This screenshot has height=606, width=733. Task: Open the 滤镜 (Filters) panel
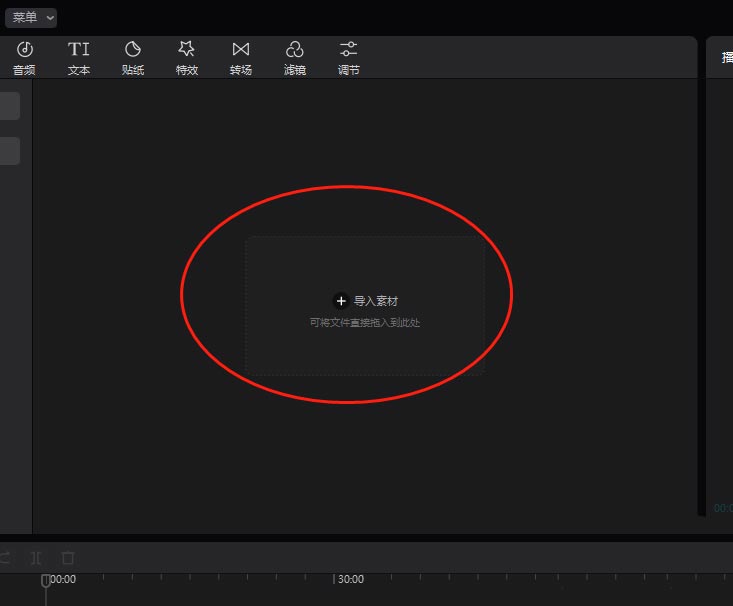[294, 58]
